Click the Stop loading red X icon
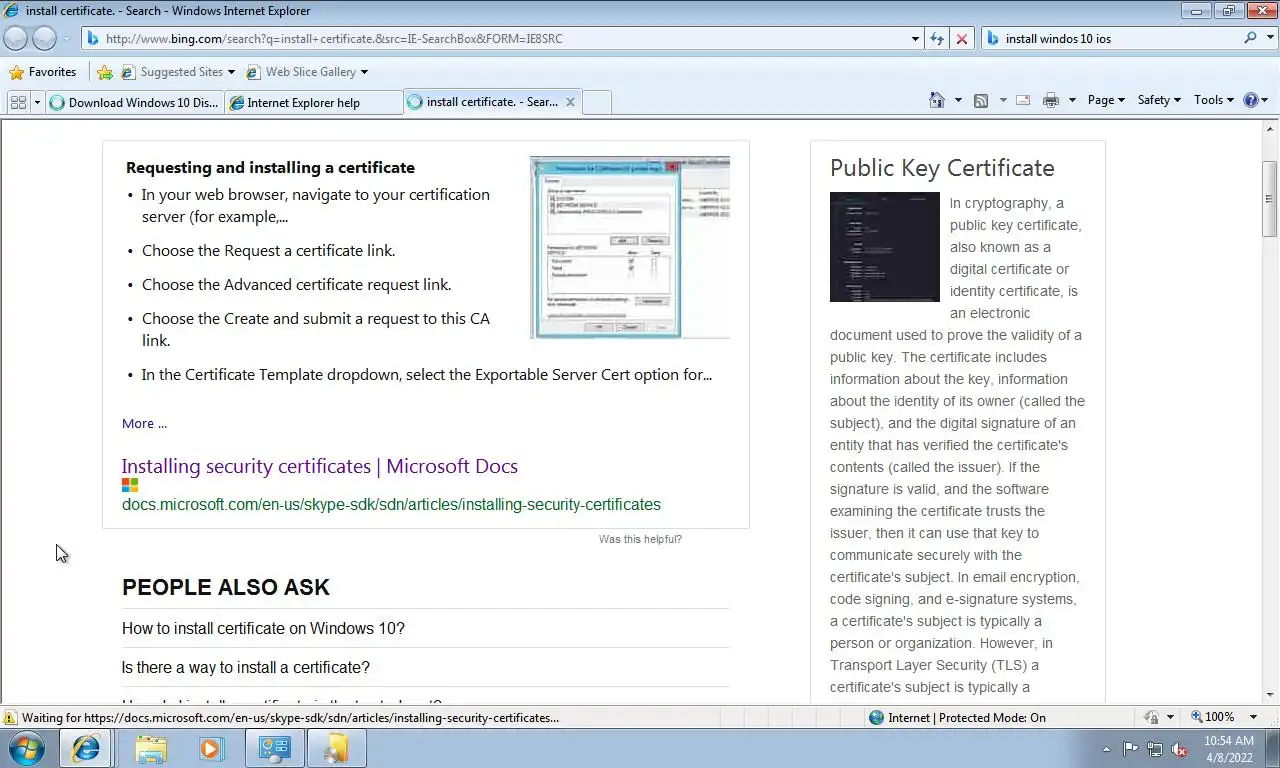 (x=962, y=39)
